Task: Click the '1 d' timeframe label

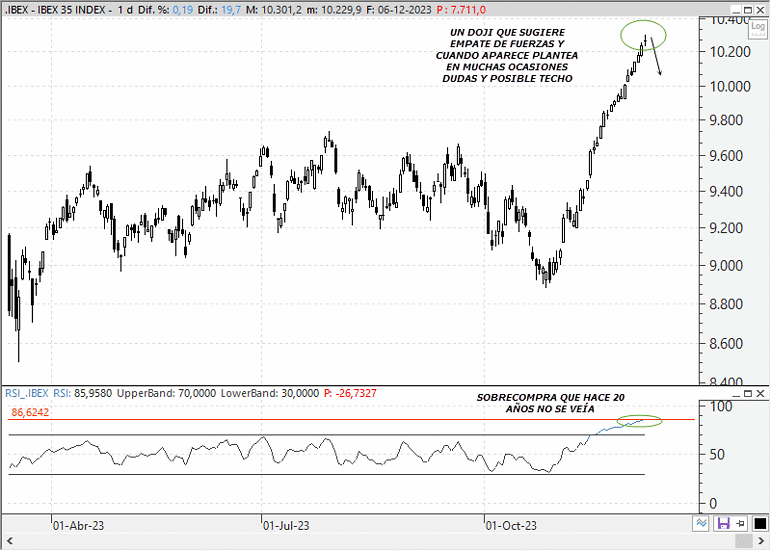Action: [x=125, y=10]
